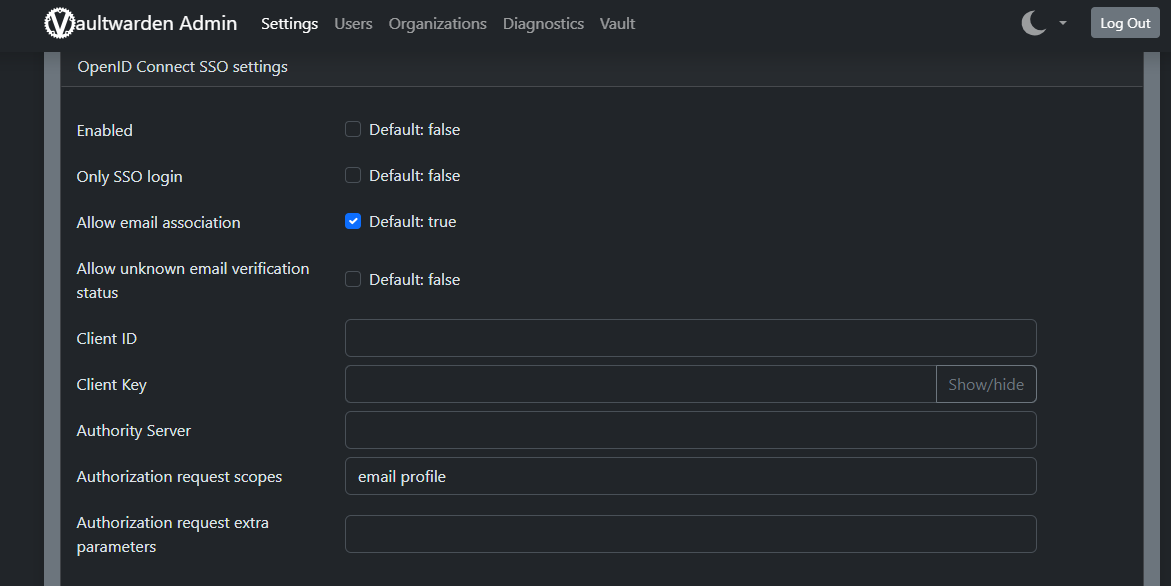
Task: Tick the Only SSO login checkbox
Action: click(x=353, y=175)
